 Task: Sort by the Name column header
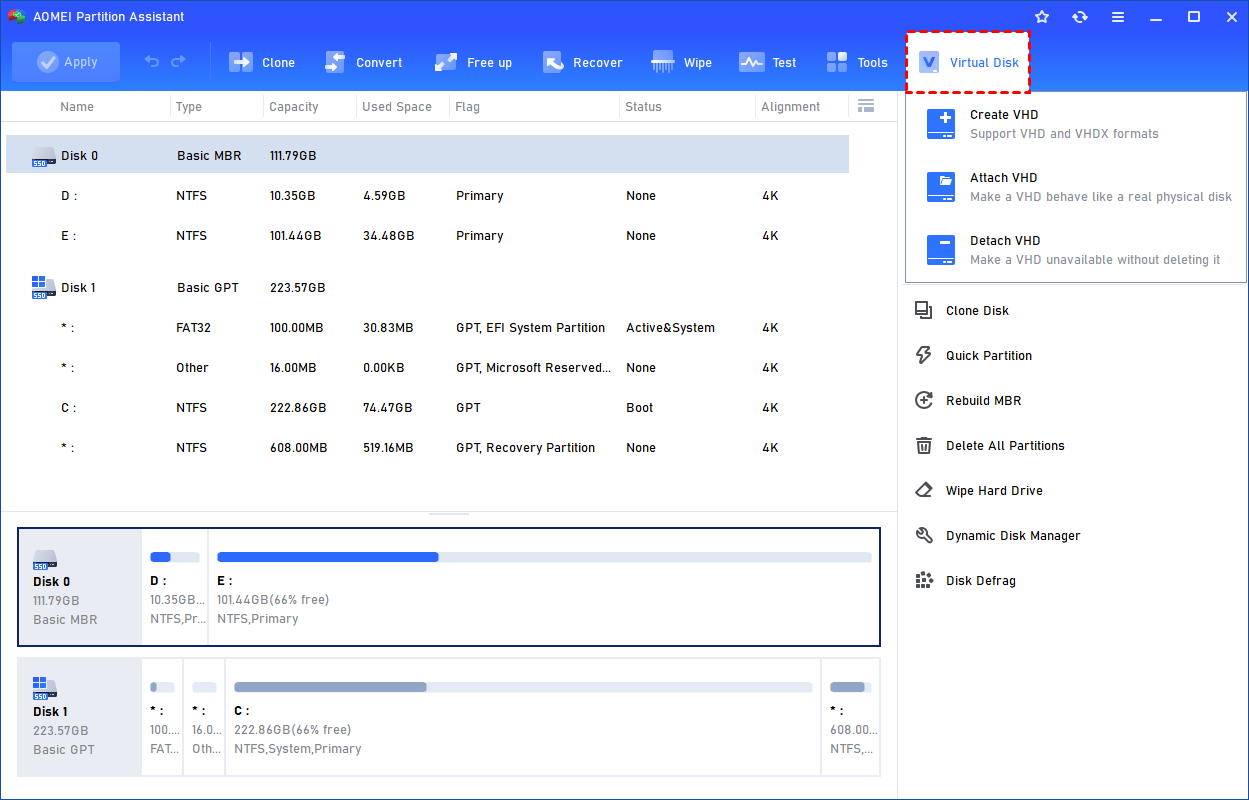(77, 107)
